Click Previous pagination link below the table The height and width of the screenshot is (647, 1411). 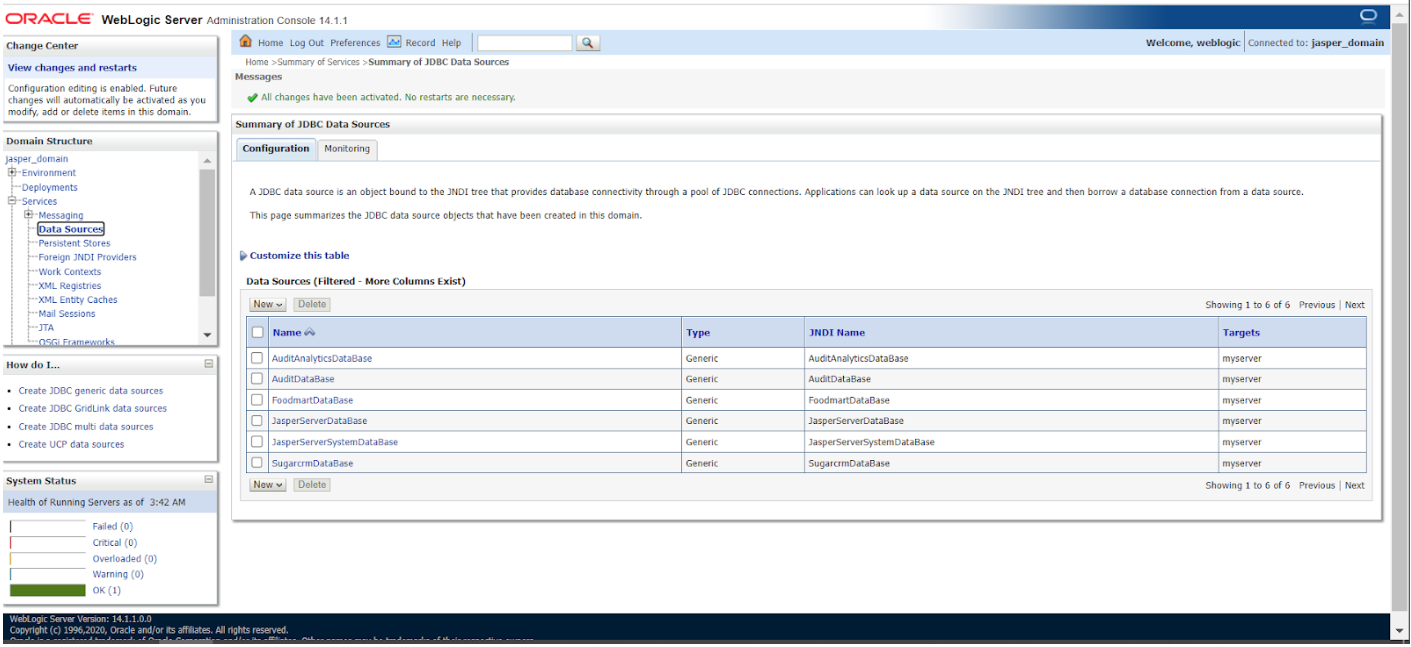pos(1317,485)
